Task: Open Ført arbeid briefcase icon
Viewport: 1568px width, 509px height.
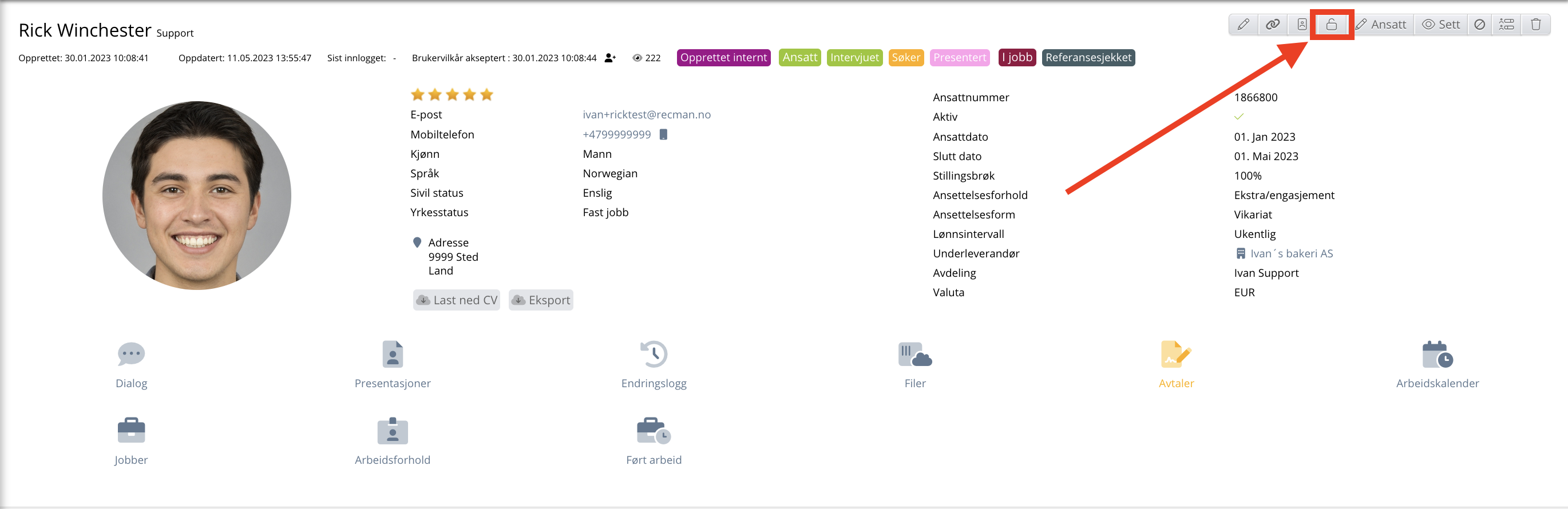Action: tap(653, 431)
